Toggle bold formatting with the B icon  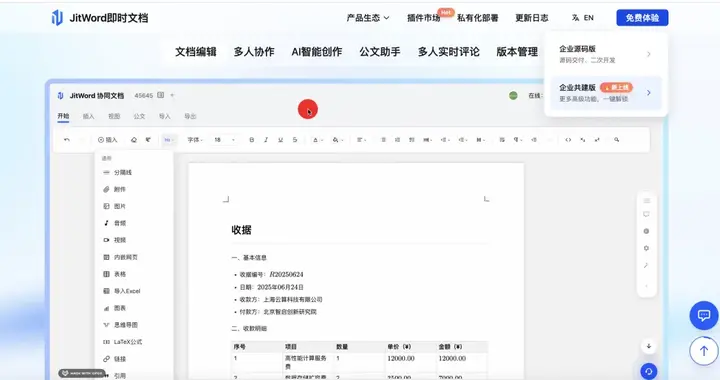click(252, 140)
